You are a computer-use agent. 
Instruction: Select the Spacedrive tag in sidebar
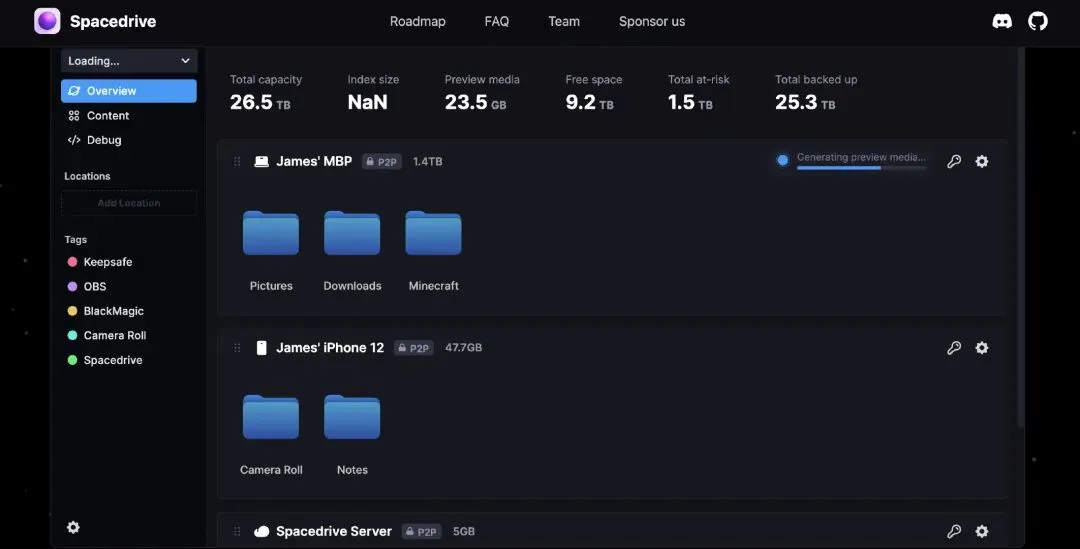point(105,360)
